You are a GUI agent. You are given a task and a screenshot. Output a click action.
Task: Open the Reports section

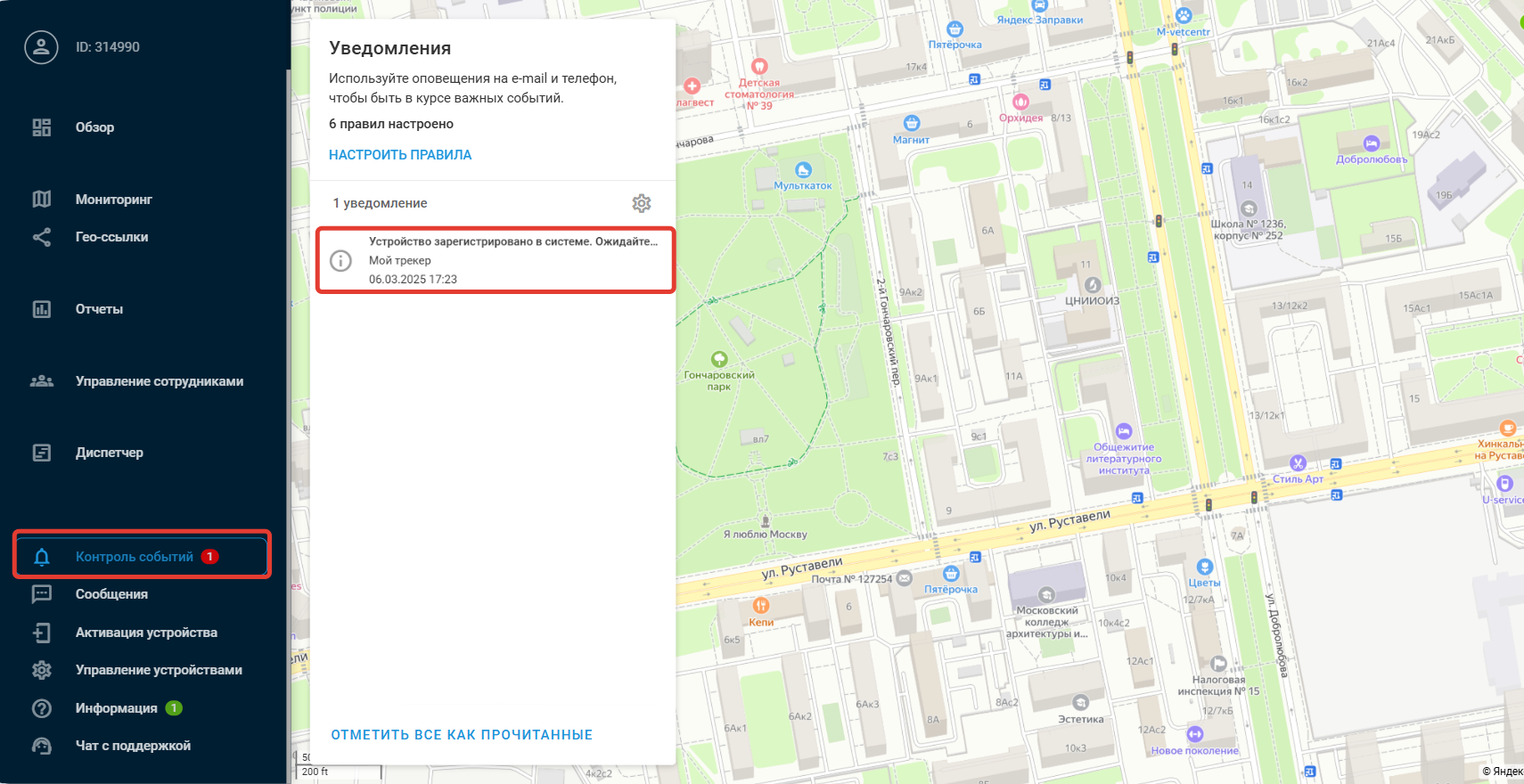(99, 309)
